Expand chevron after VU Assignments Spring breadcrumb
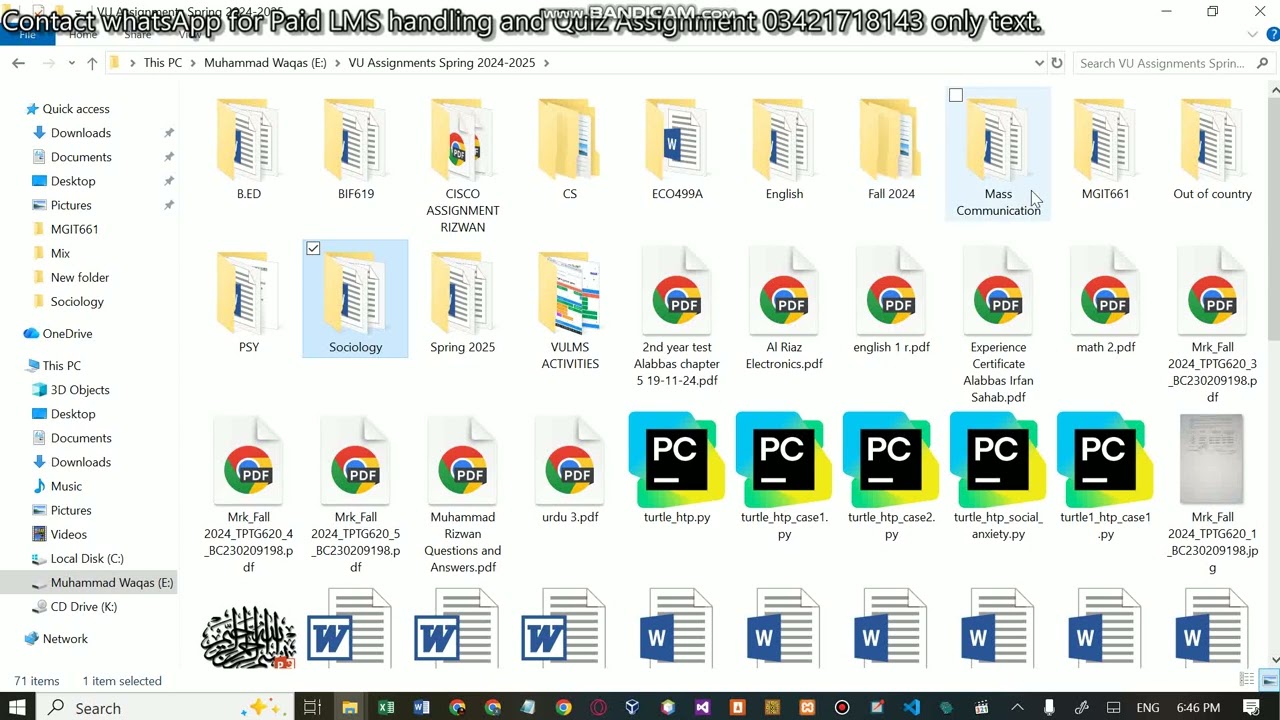1280x720 pixels. click(x=545, y=63)
